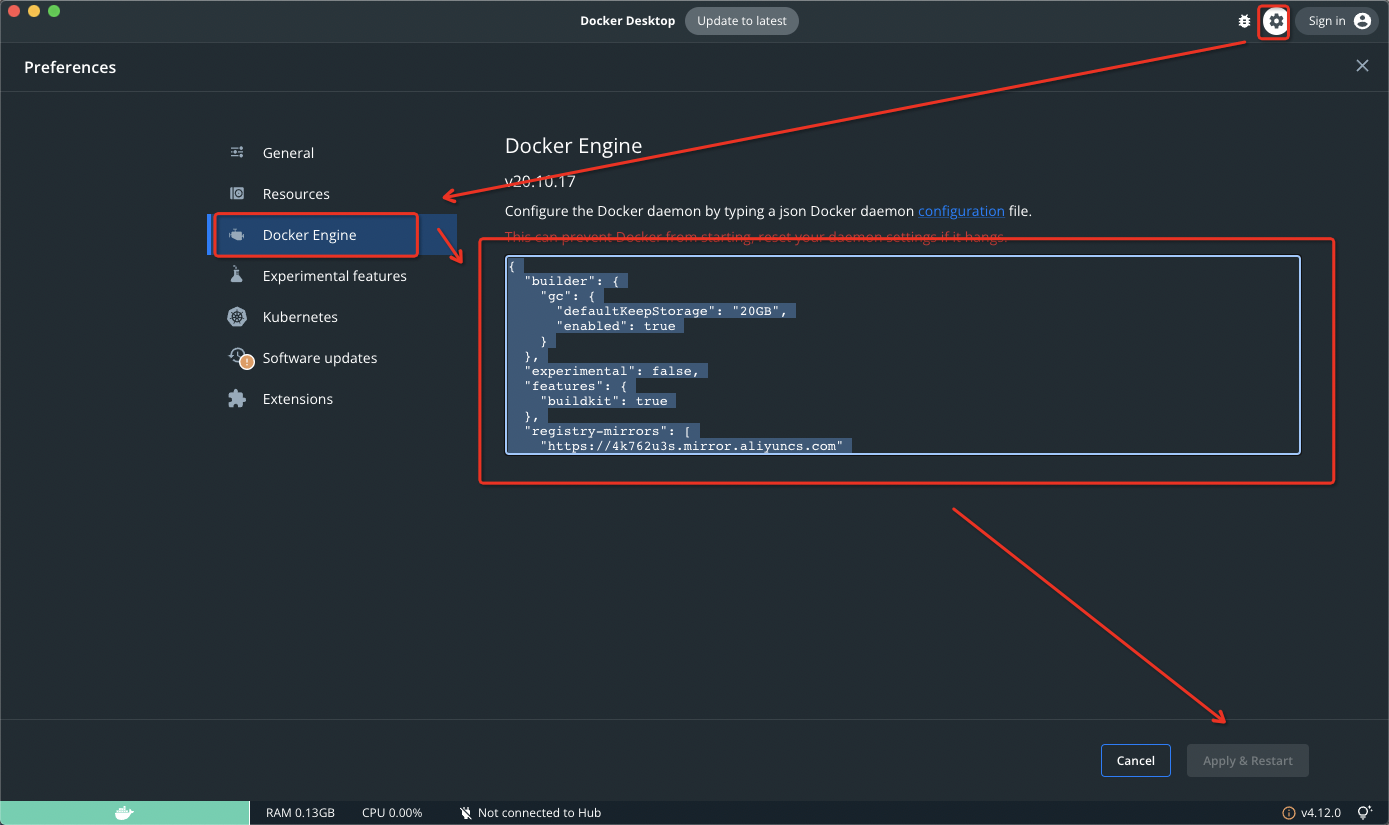Click the Kubernetes wheel icon

click(237, 317)
